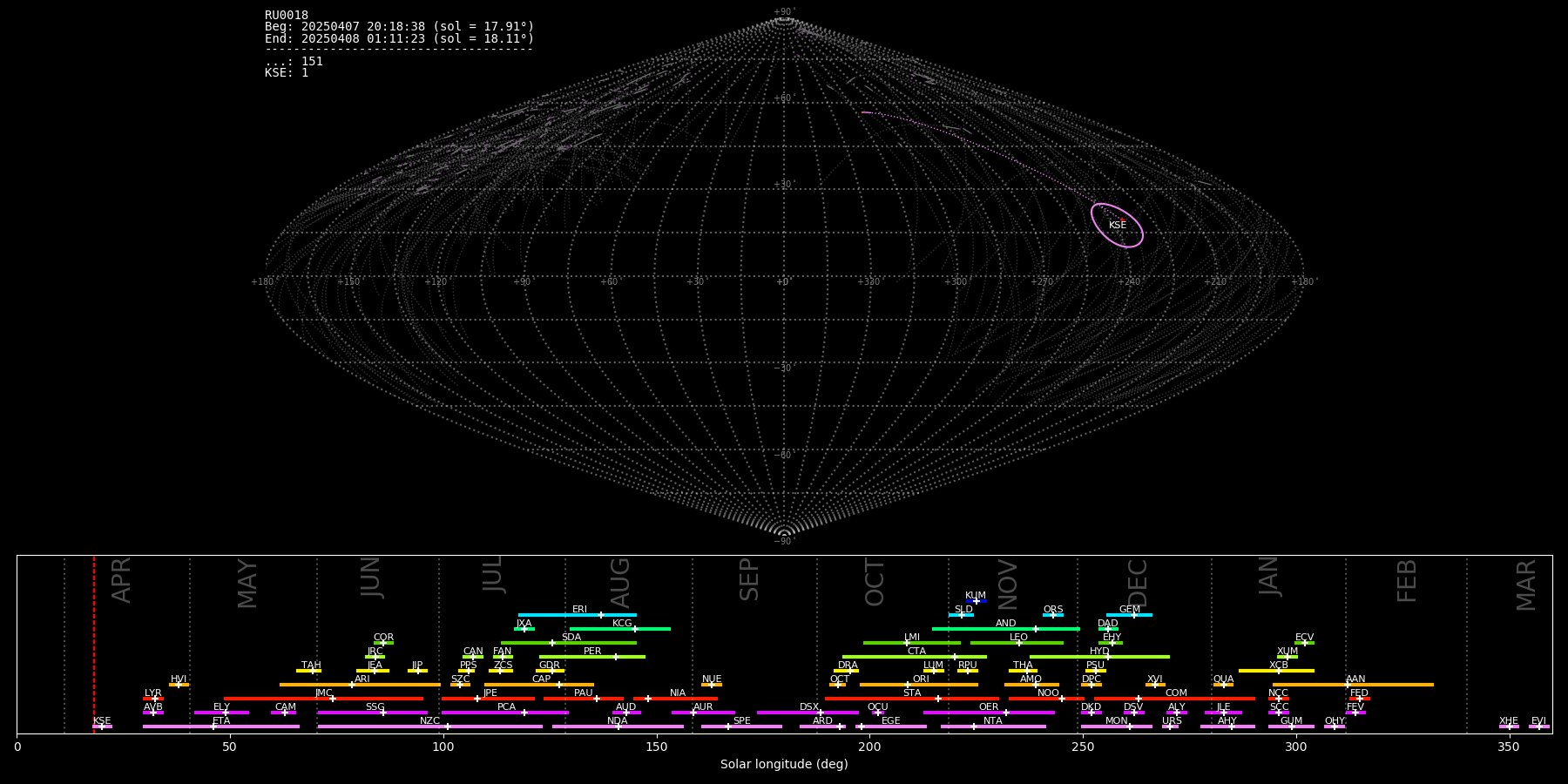Select the DEC month label

(1138, 583)
